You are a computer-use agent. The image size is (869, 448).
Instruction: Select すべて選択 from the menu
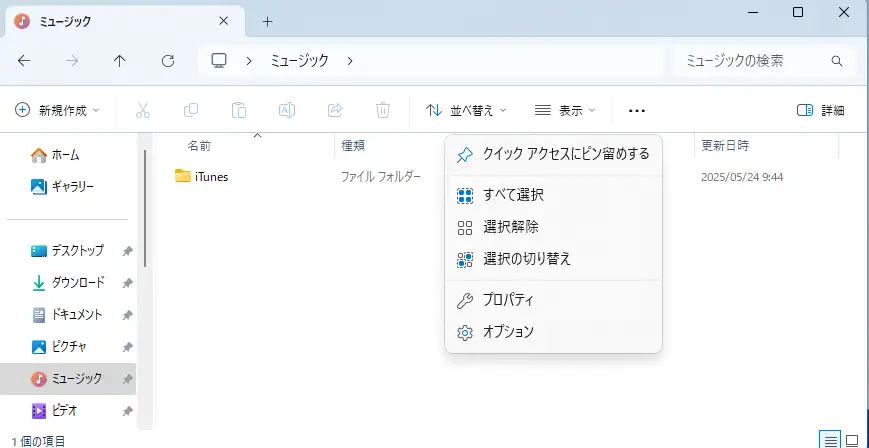[x=513, y=195]
